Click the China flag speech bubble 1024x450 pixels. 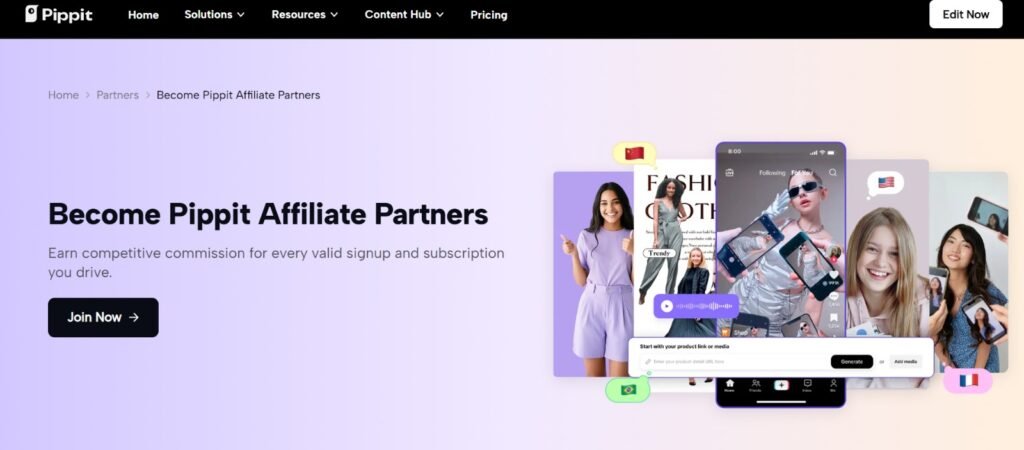pos(634,153)
